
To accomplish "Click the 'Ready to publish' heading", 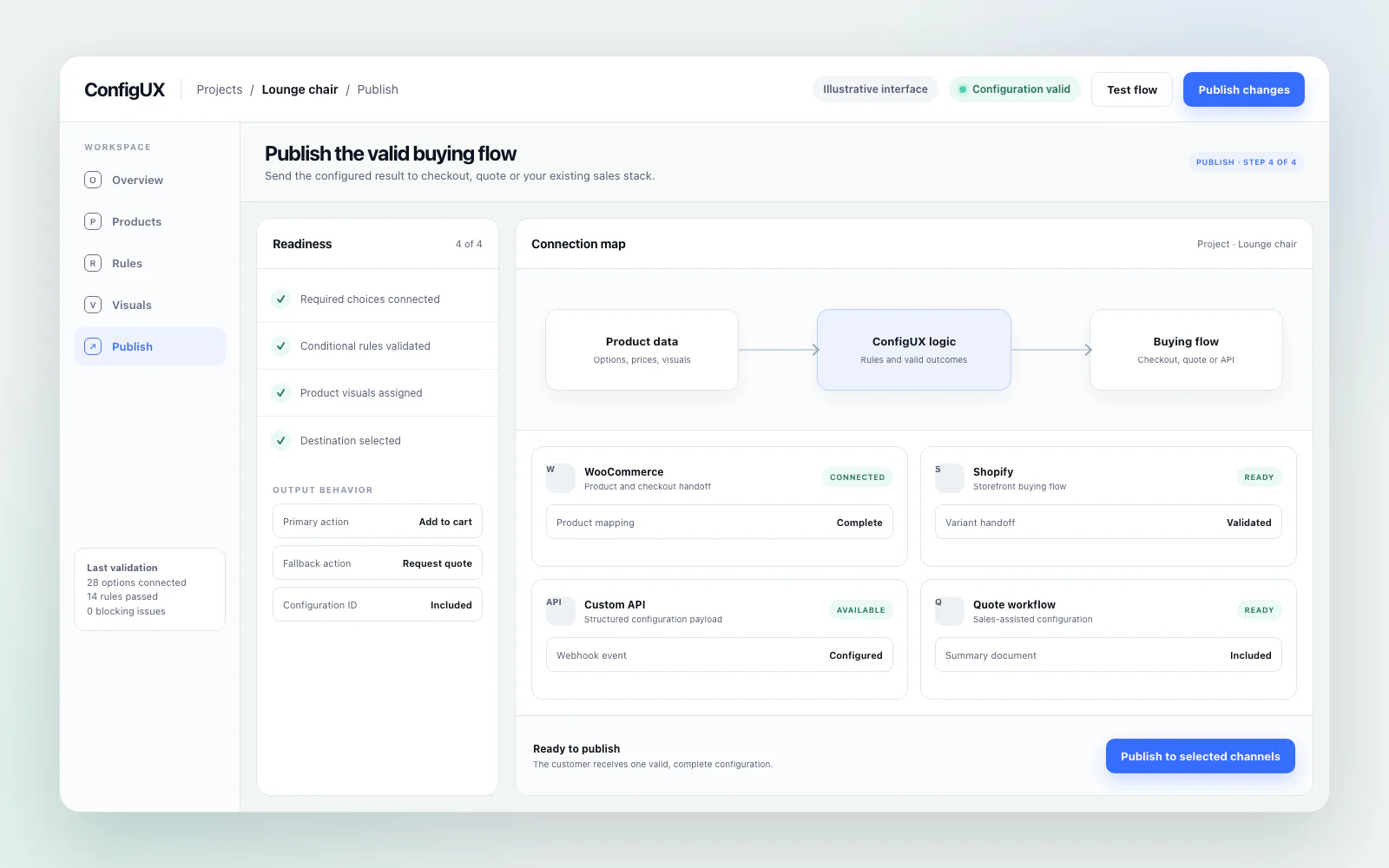I will [576, 749].
